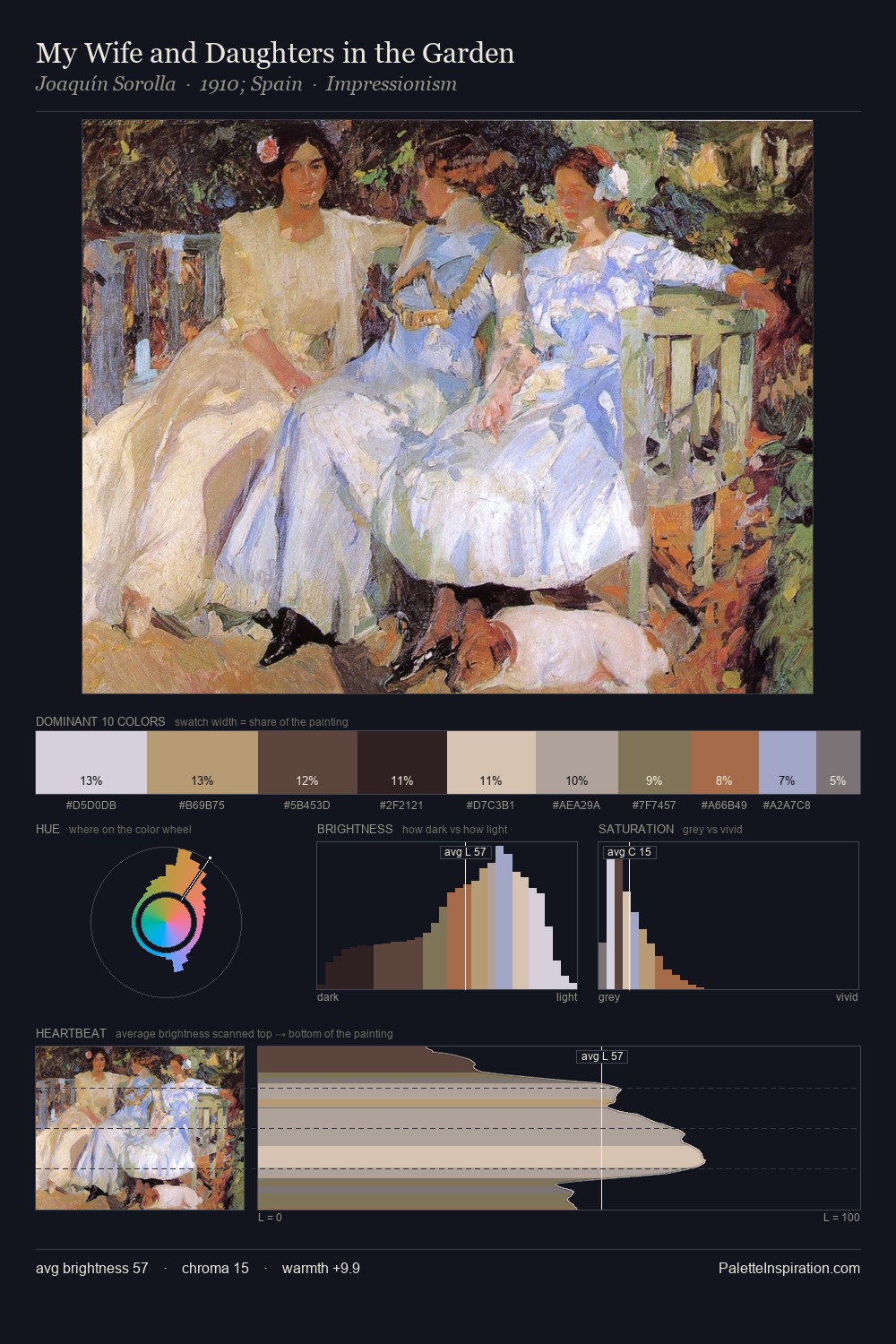The height and width of the screenshot is (1344, 896).
Task: Click the BRIGHTNESS section heading
Action: [x=355, y=829]
